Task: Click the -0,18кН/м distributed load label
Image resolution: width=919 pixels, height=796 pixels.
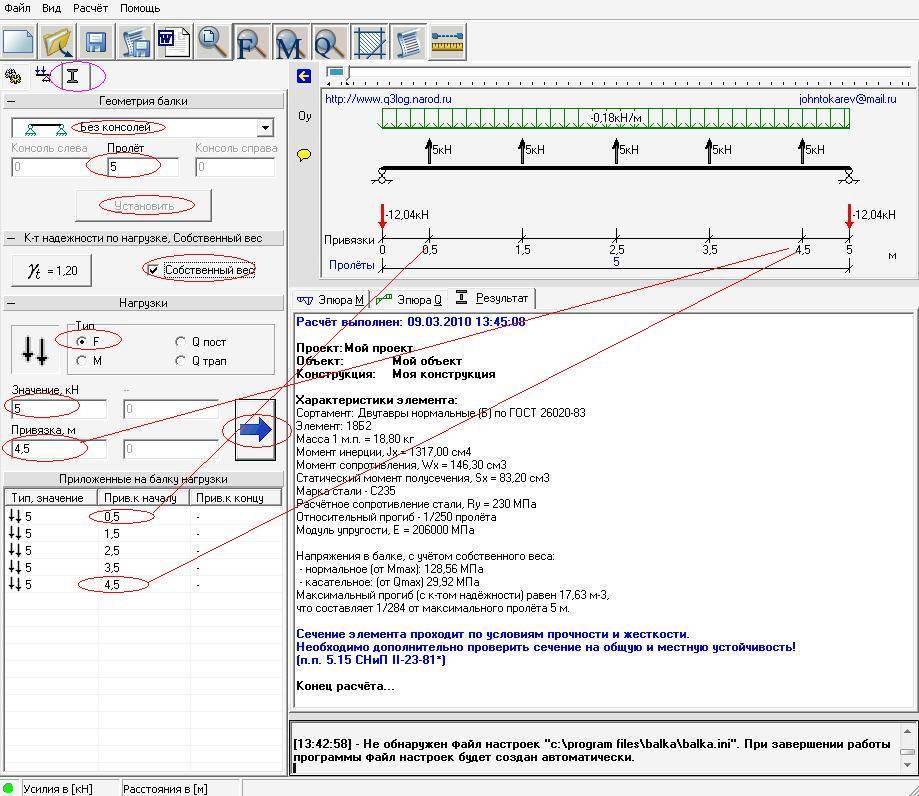Action: (x=615, y=118)
